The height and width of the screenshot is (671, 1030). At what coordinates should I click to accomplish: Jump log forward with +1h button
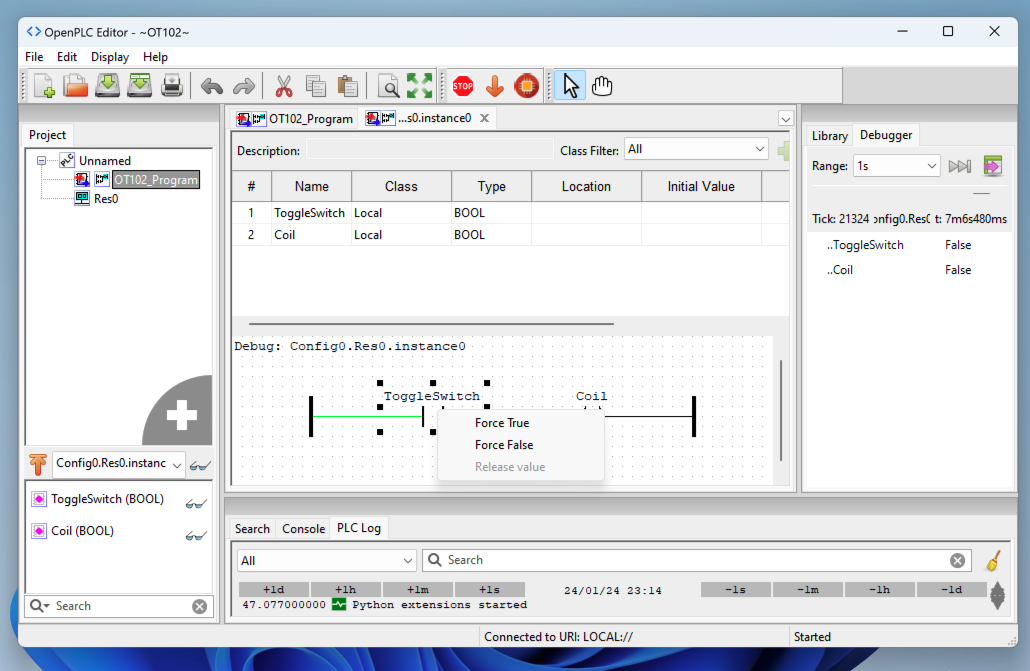[x=346, y=590]
